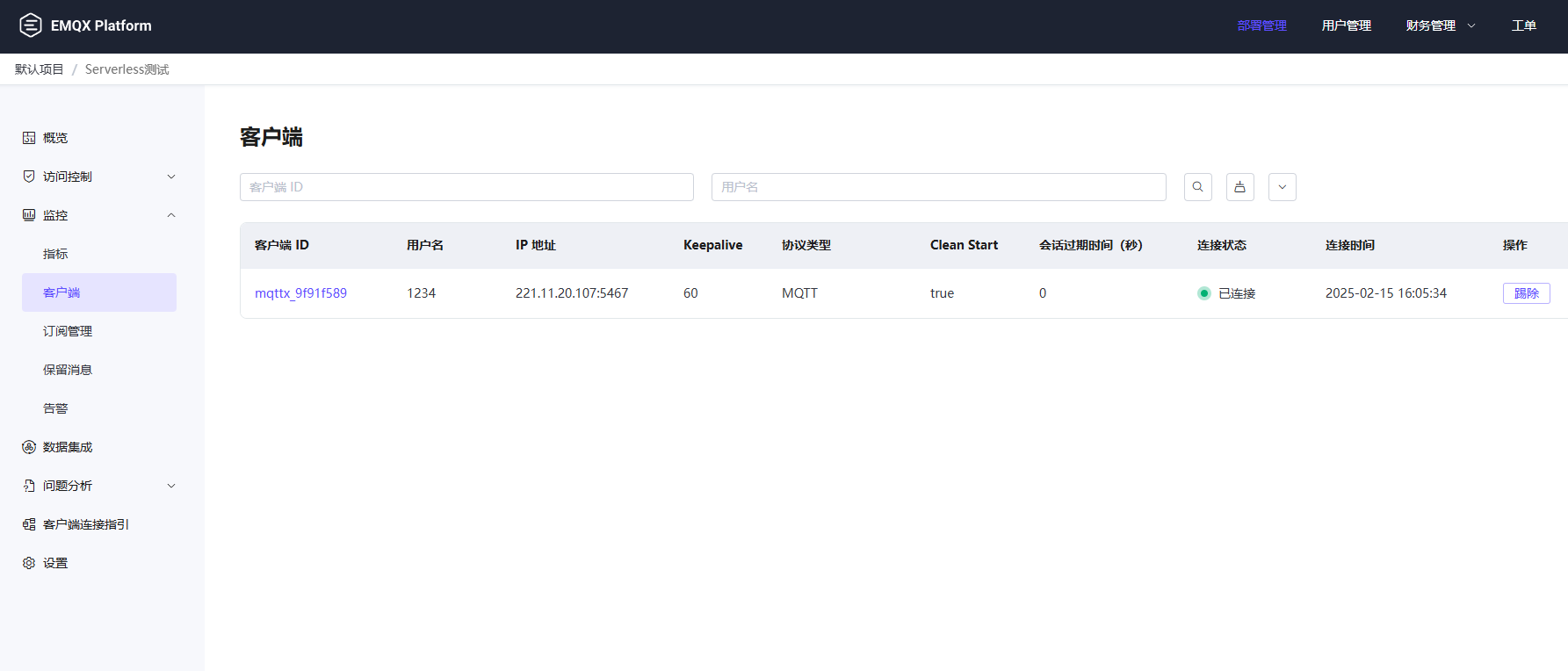Viewport: 1568px width, 671px height.
Task: Open client link mqttx_9f91f589
Action: coord(300,293)
